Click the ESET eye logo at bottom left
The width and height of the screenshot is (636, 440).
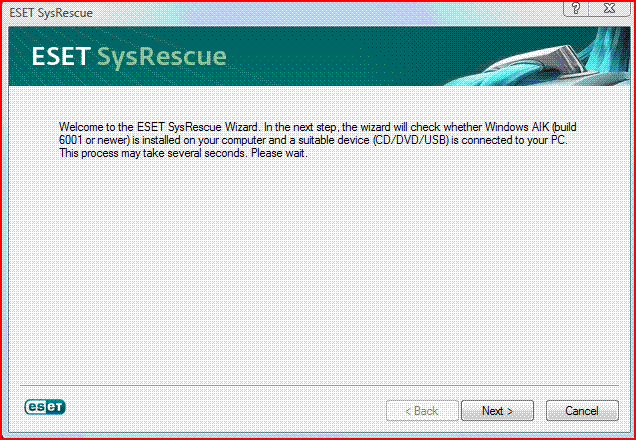(x=45, y=407)
